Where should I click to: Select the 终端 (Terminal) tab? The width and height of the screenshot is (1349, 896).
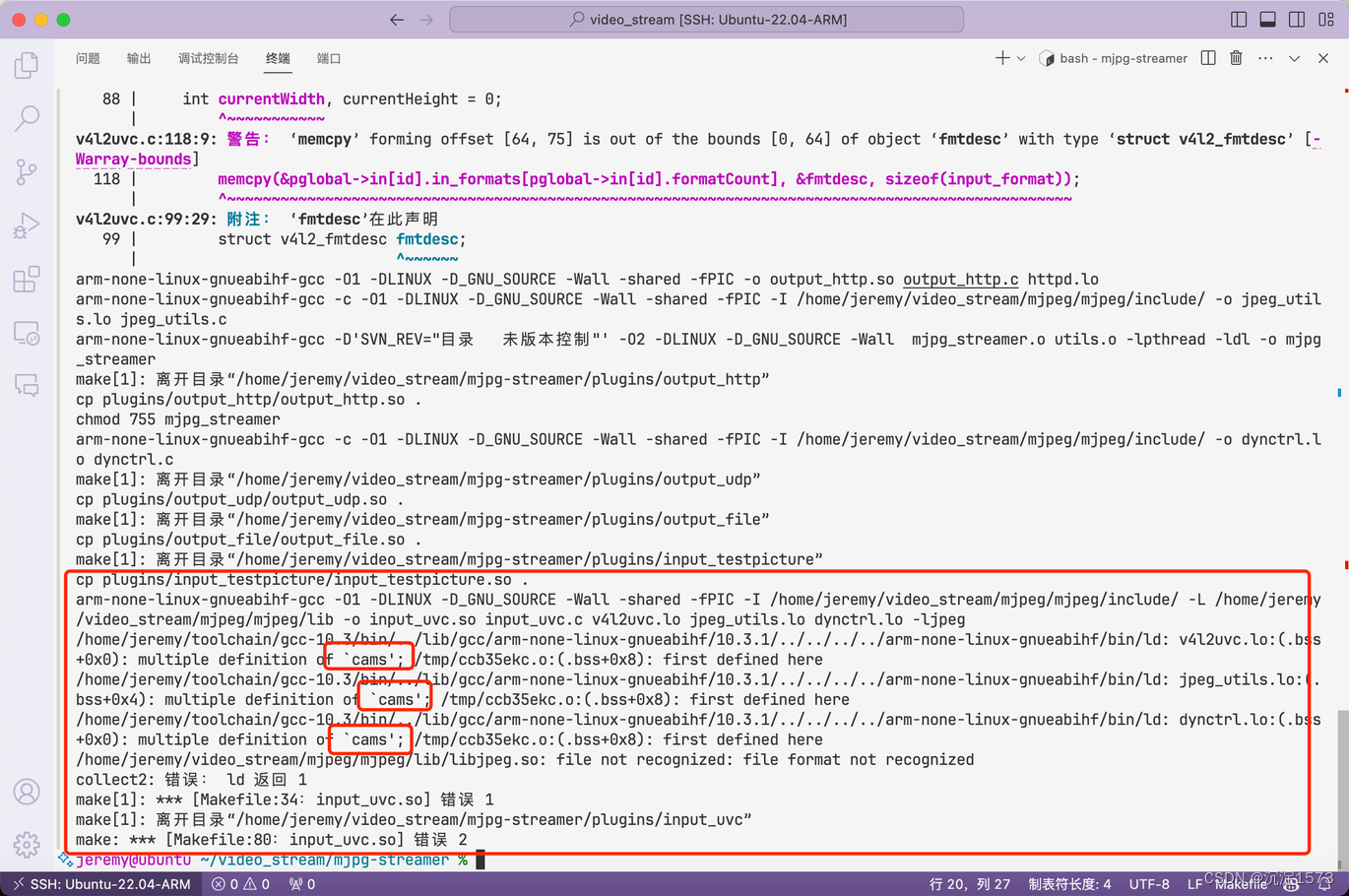tap(278, 59)
